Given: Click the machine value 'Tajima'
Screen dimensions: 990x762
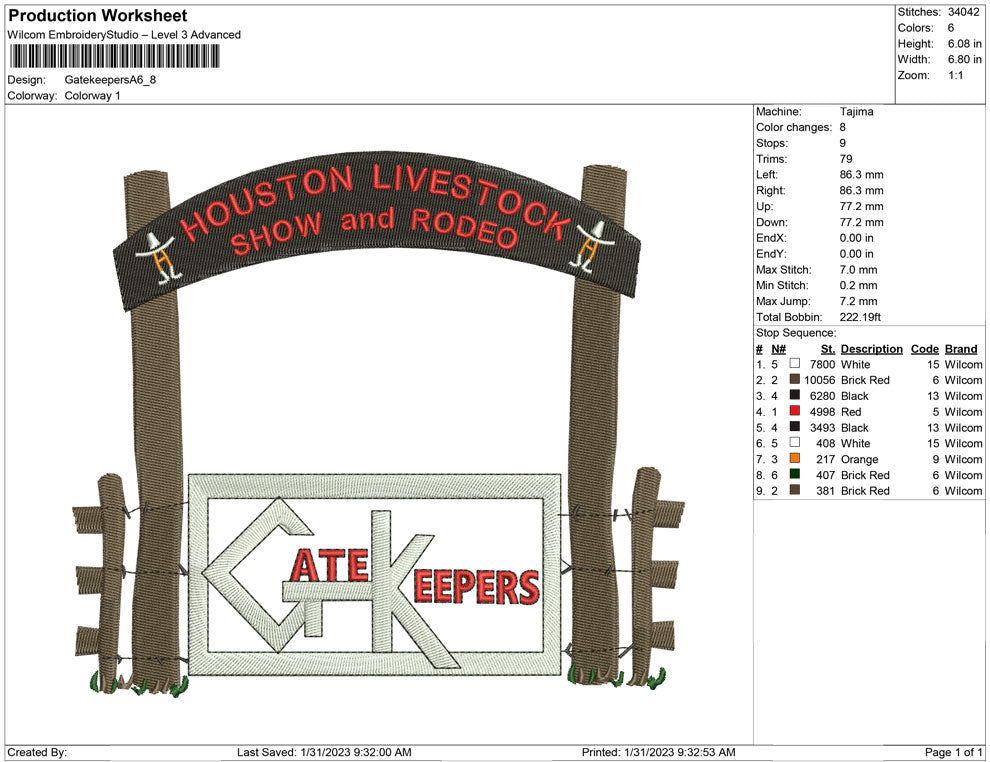Looking at the screenshot, I should click(x=857, y=112).
